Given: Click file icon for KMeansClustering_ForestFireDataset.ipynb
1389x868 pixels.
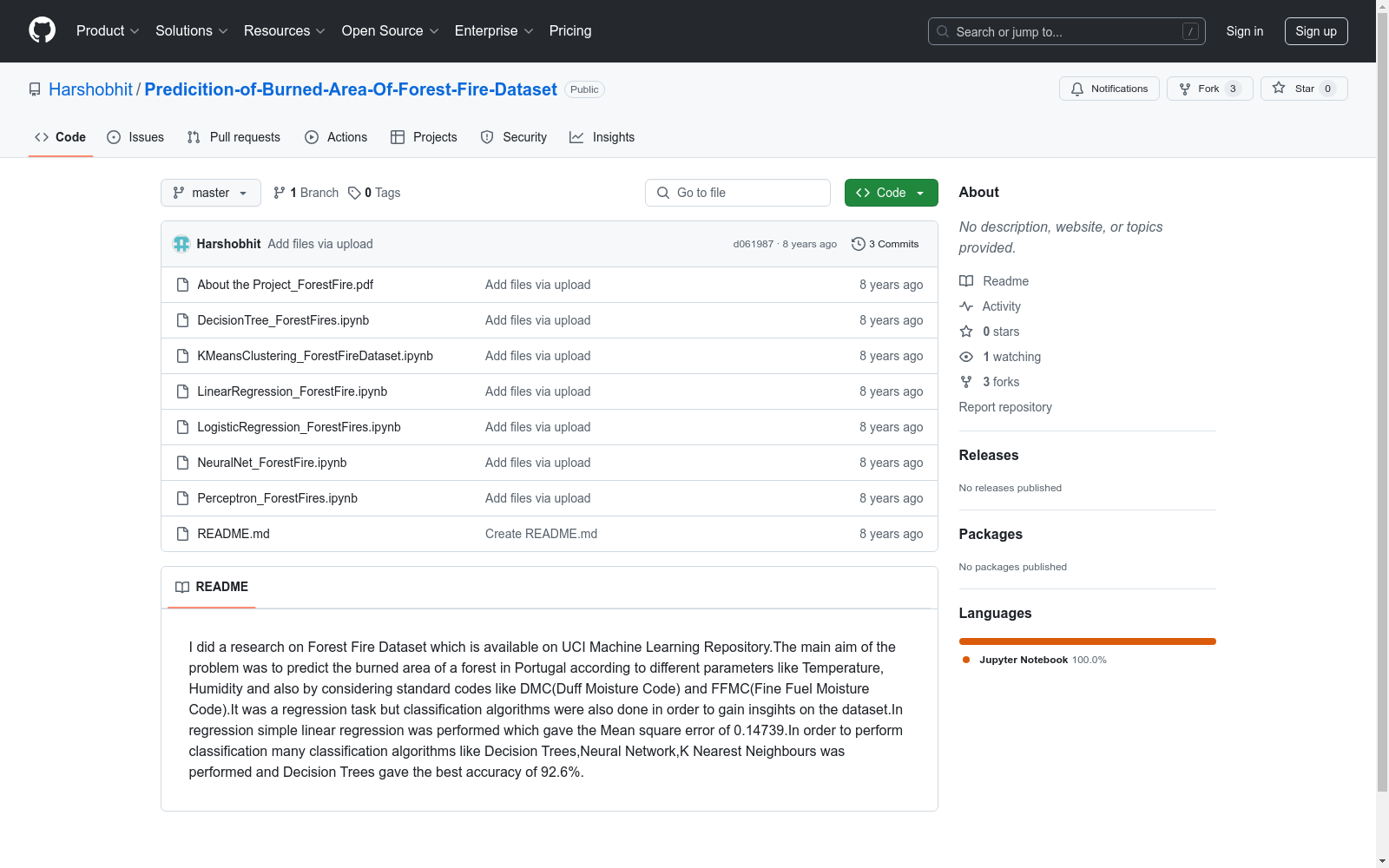Looking at the screenshot, I should click(x=182, y=356).
